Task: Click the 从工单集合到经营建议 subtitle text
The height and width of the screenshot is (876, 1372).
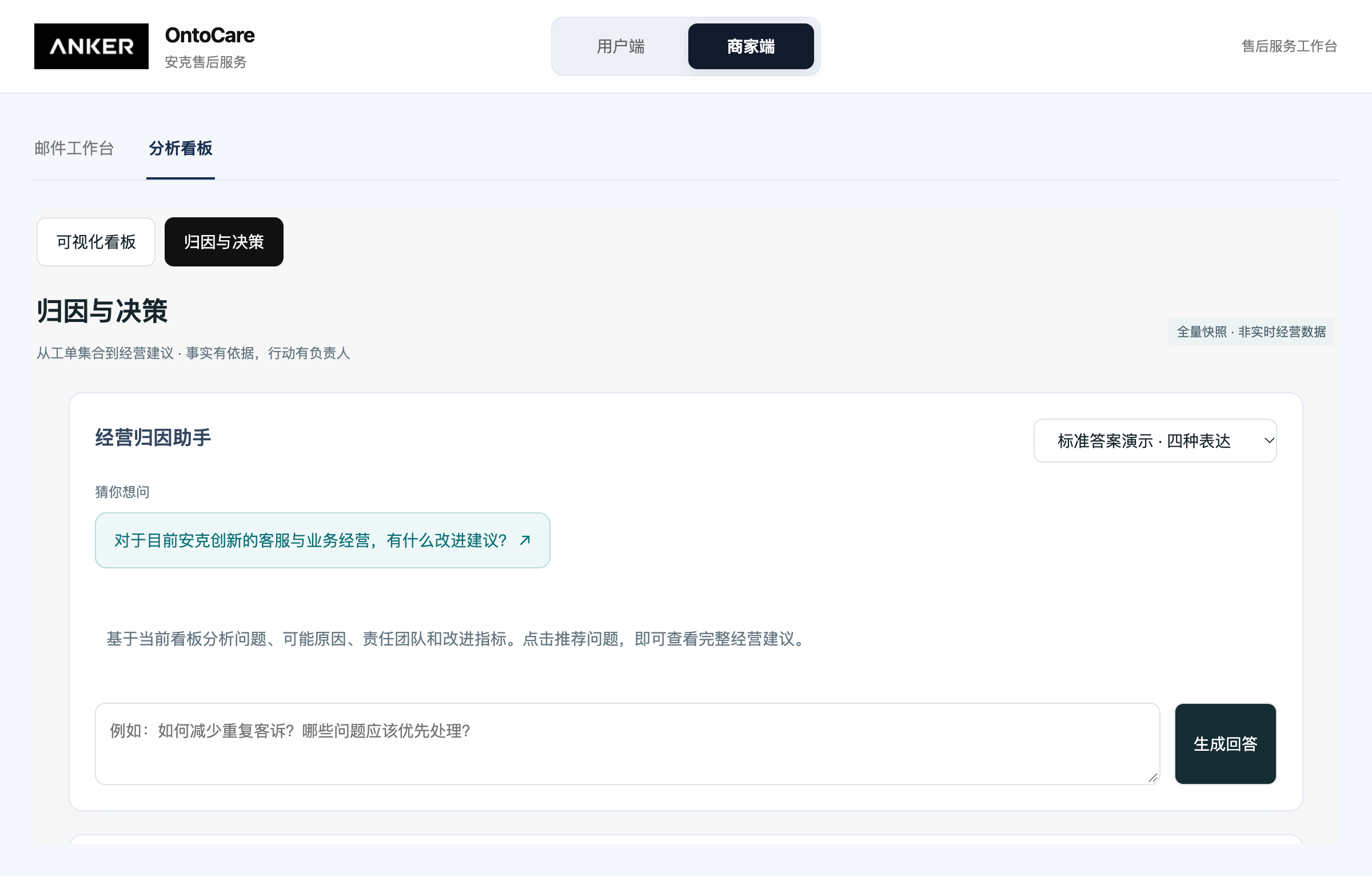Action: [x=193, y=353]
